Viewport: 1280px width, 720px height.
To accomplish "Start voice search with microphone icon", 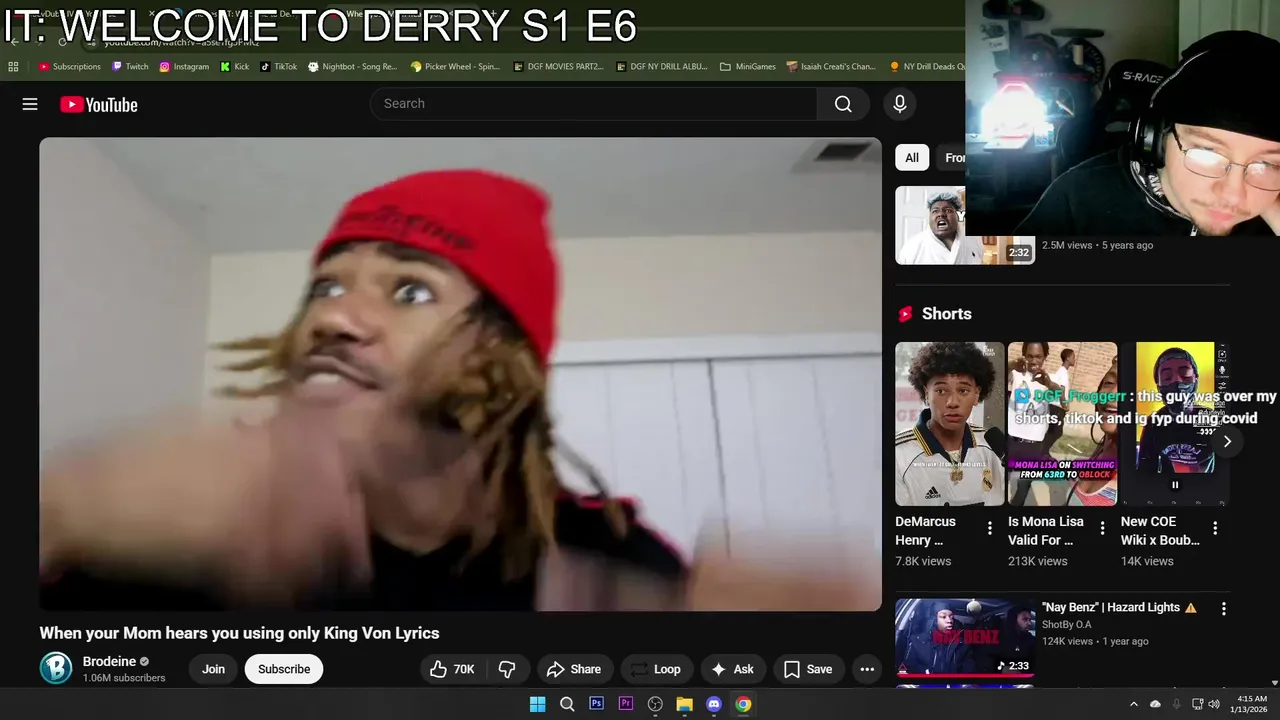I will click(899, 104).
